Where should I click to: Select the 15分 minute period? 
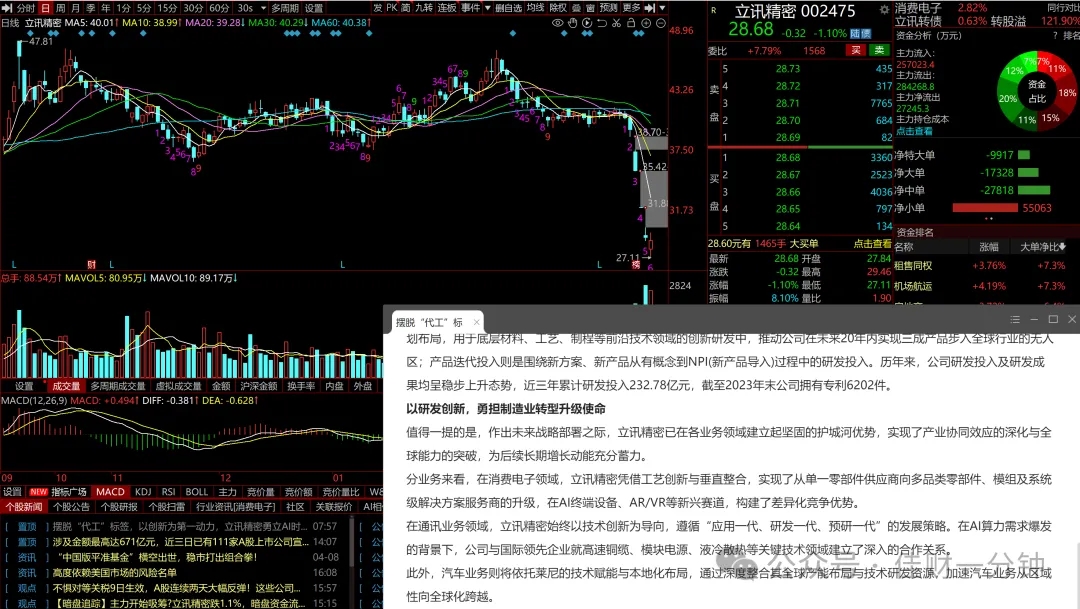(167, 8)
